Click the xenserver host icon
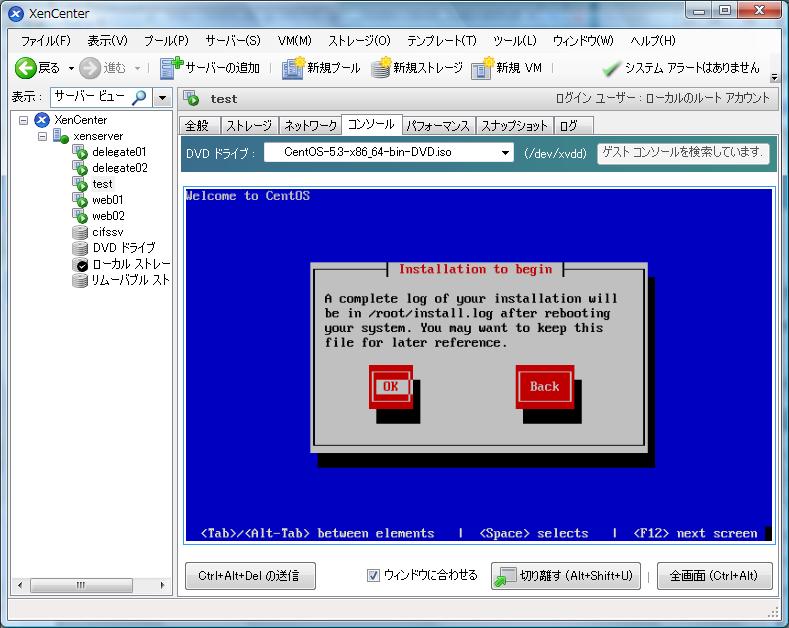This screenshot has height=628, width=789. pos(61,136)
